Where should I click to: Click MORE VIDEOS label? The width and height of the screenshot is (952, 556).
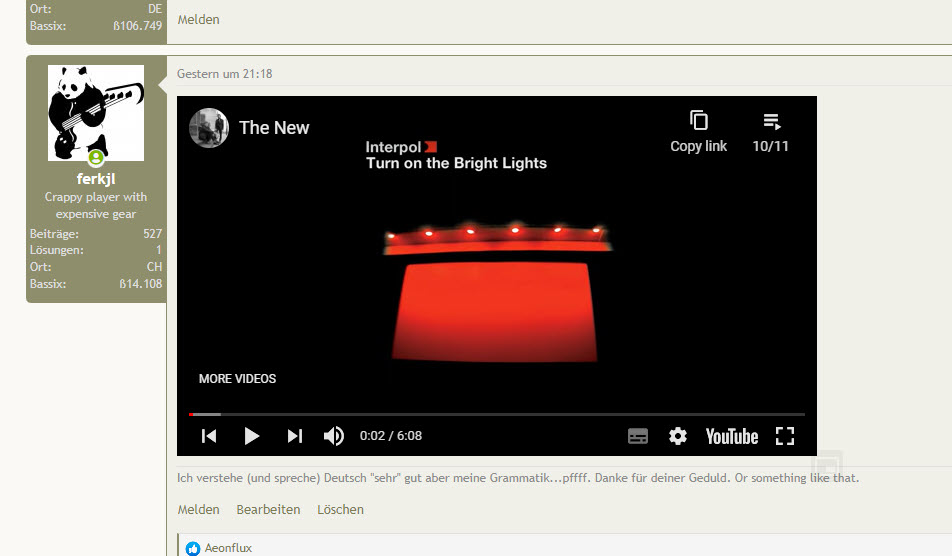pos(237,379)
